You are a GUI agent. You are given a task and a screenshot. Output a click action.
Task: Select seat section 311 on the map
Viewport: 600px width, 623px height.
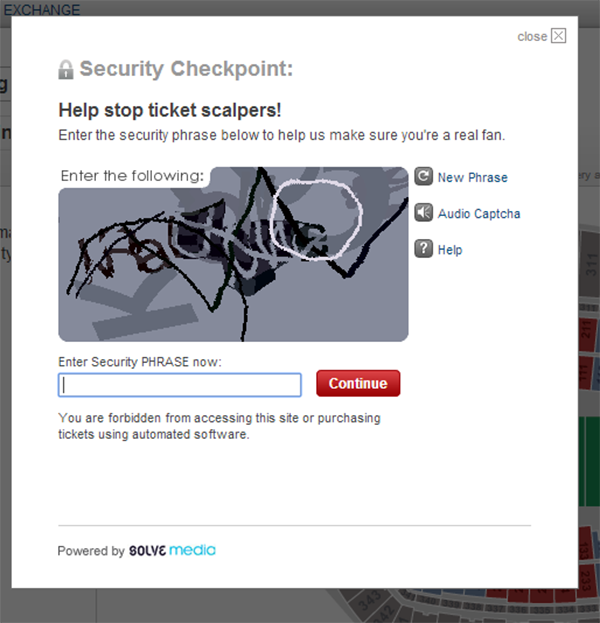tap(589, 264)
